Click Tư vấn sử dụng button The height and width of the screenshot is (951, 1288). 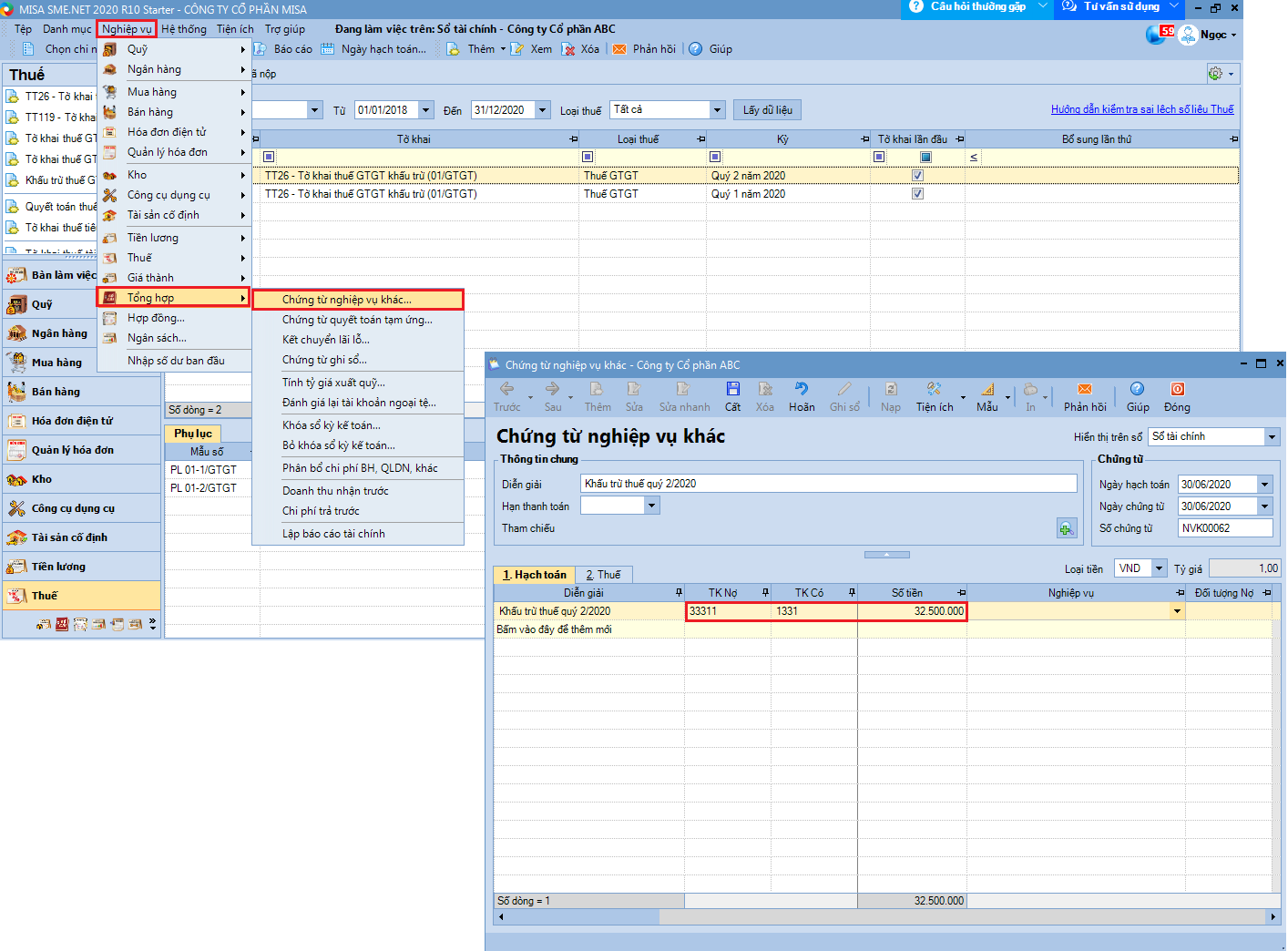pyautogui.click(x=1121, y=7)
